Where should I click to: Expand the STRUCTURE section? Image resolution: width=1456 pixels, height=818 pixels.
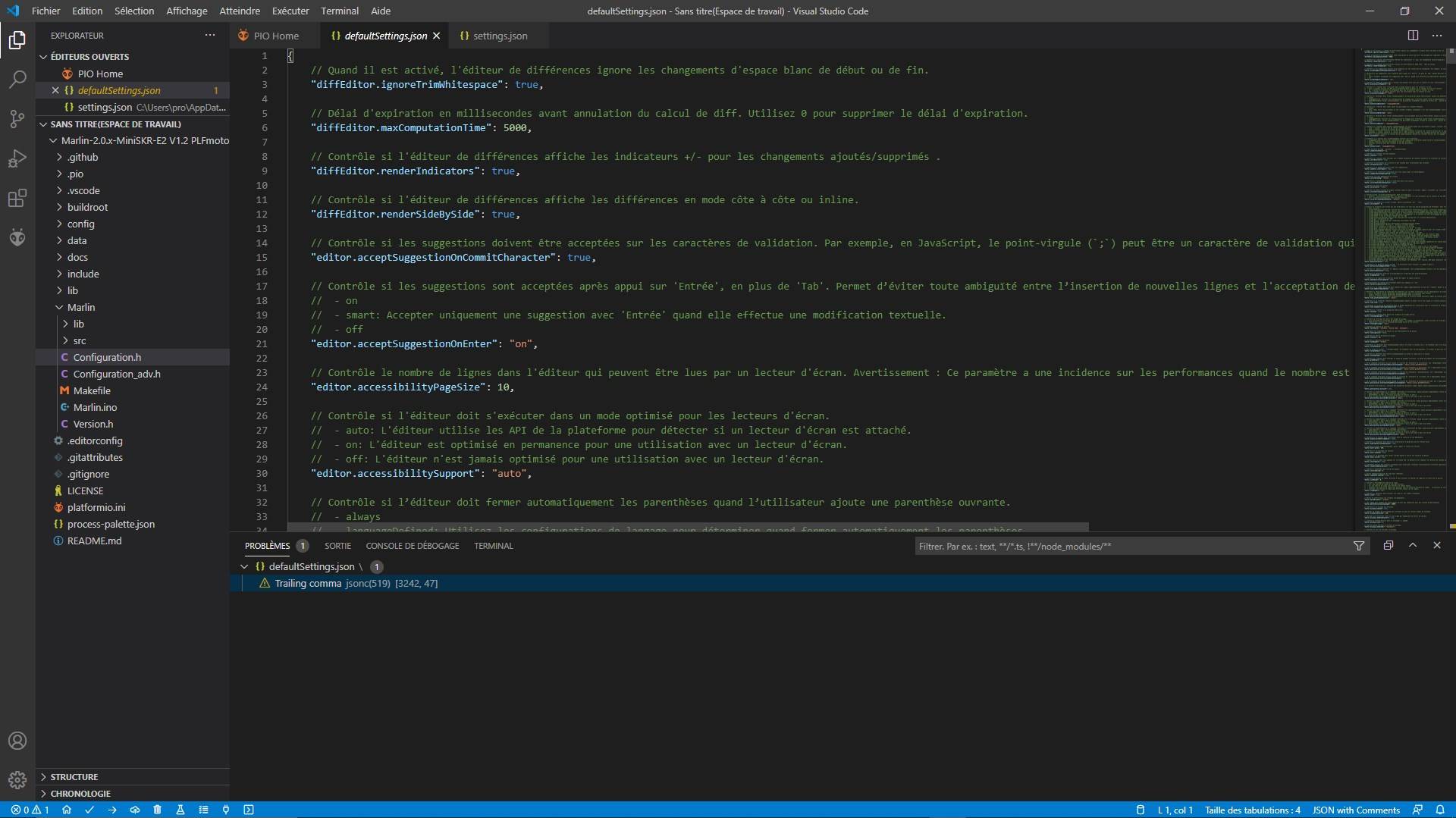tap(74, 777)
